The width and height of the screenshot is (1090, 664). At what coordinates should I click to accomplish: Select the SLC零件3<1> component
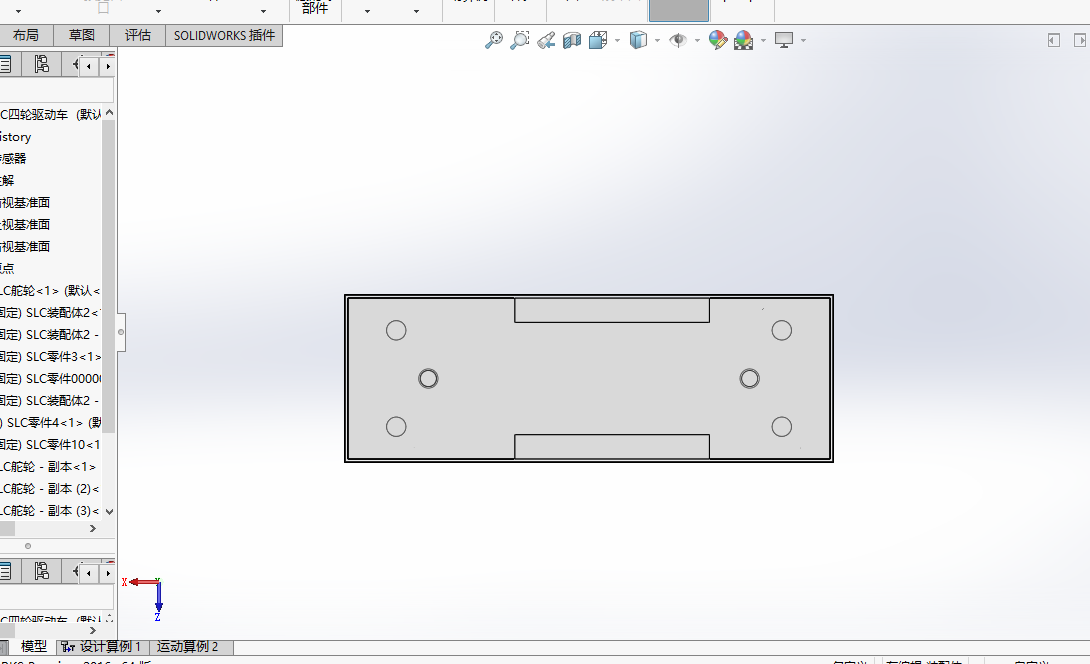[51, 357]
